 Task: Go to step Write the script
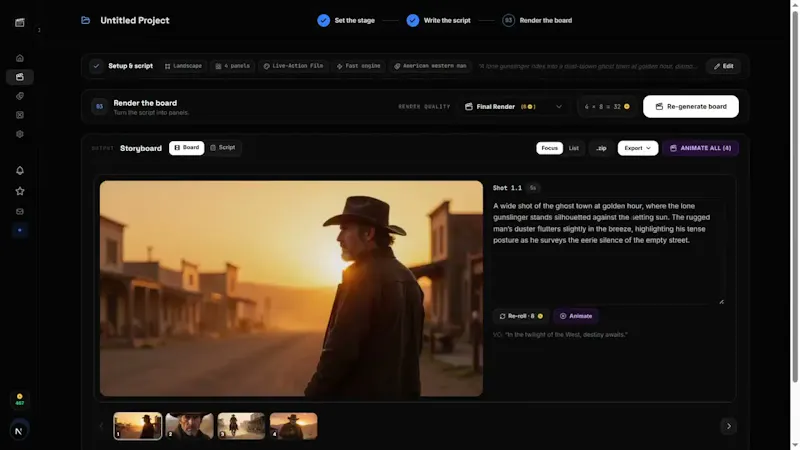(439, 20)
